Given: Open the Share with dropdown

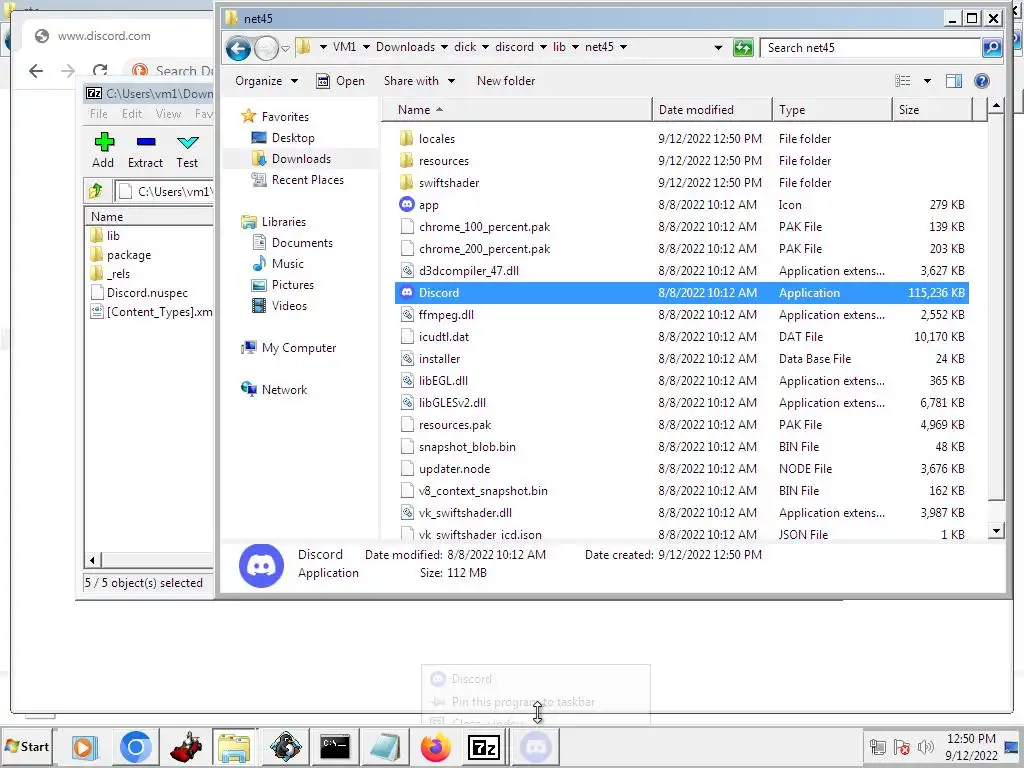Looking at the screenshot, I should (x=419, y=81).
